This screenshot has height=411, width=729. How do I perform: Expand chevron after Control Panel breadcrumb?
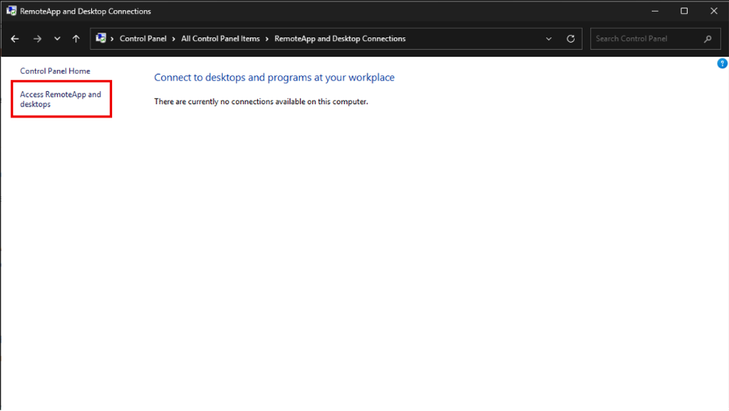tap(173, 39)
